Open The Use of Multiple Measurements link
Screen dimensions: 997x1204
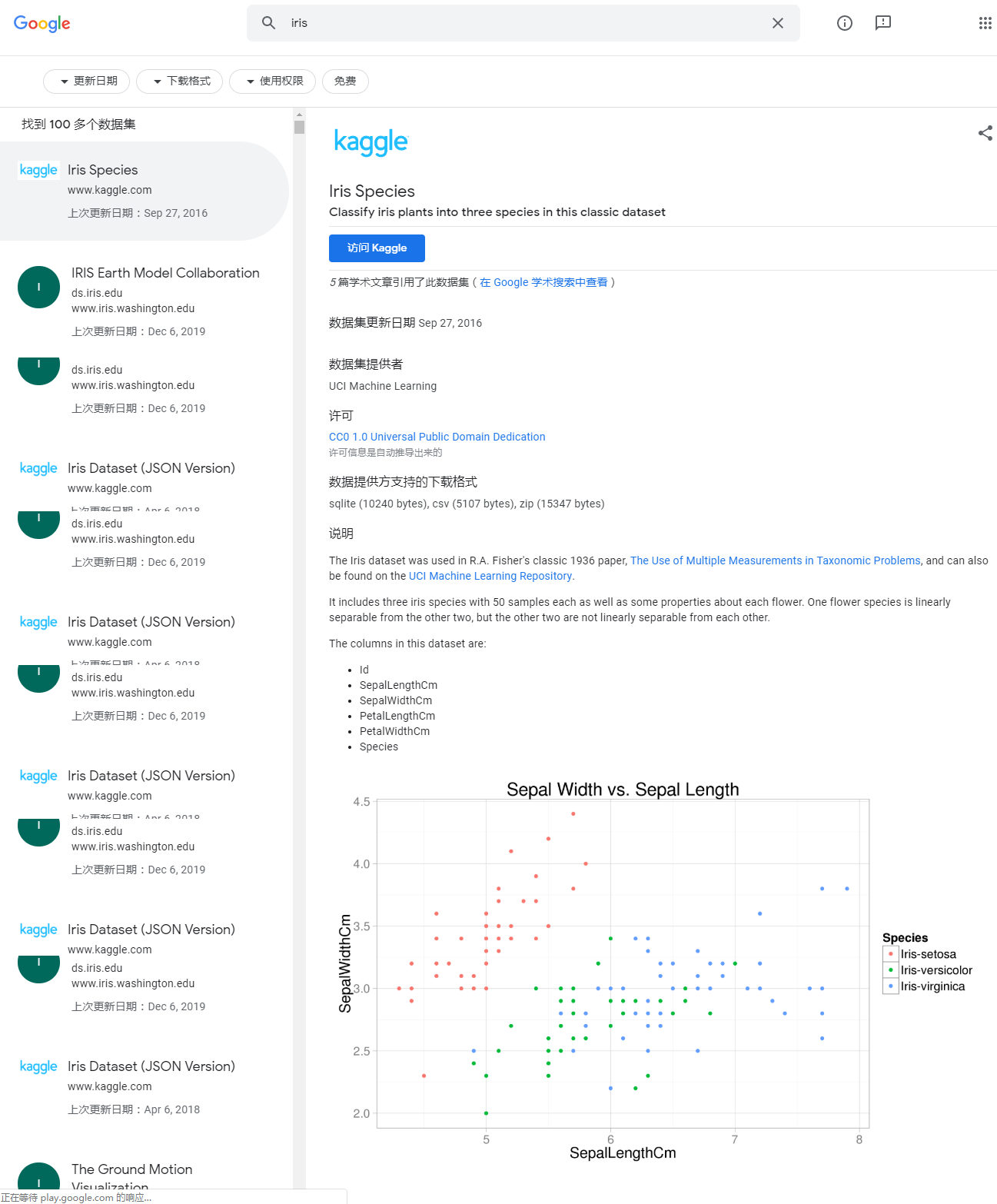pyautogui.click(x=775, y=560)
